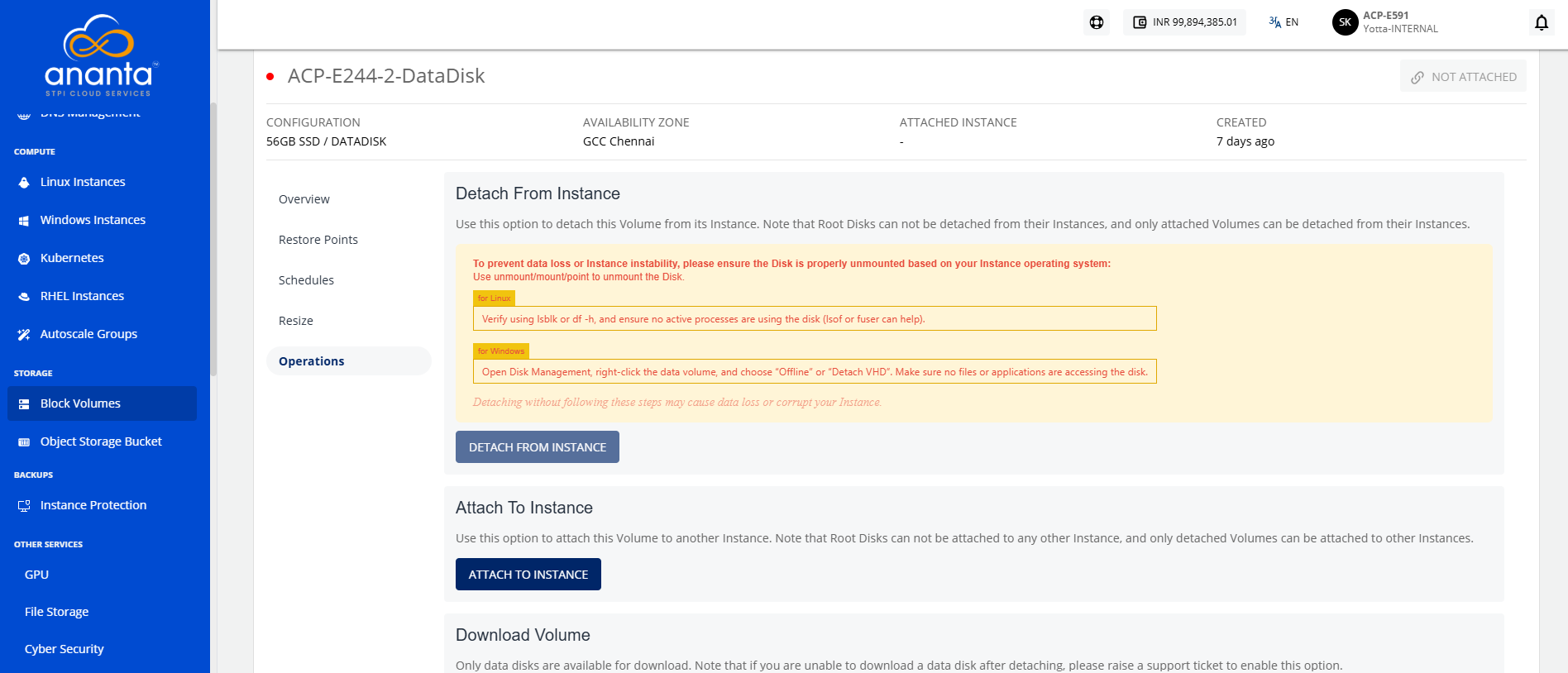Open the INR 99,894,385.01 balance
This screenshot has height=673, width=1568.
pyautogui.click(x=1184, y=22)
